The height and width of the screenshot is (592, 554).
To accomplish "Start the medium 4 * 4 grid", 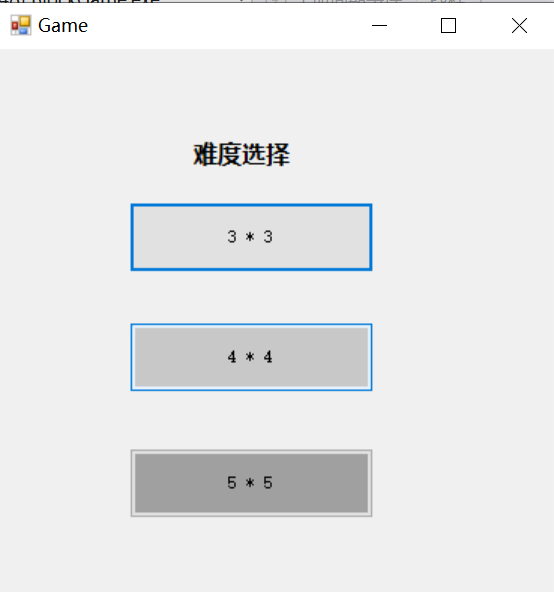I will [252, 357].
